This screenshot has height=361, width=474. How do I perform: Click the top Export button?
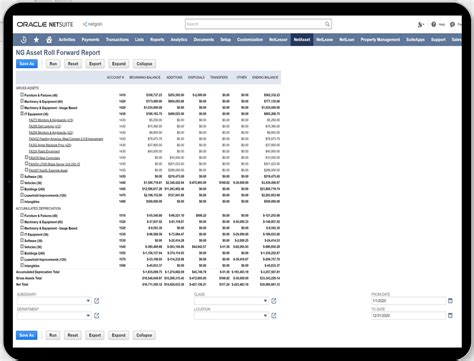(x=95, y=64)
